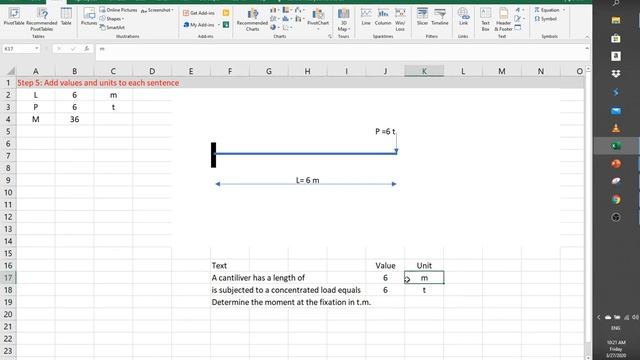Click the vertical scrollbar up arrow
Viewport: 640px width, 360px height.
point(588,69)
